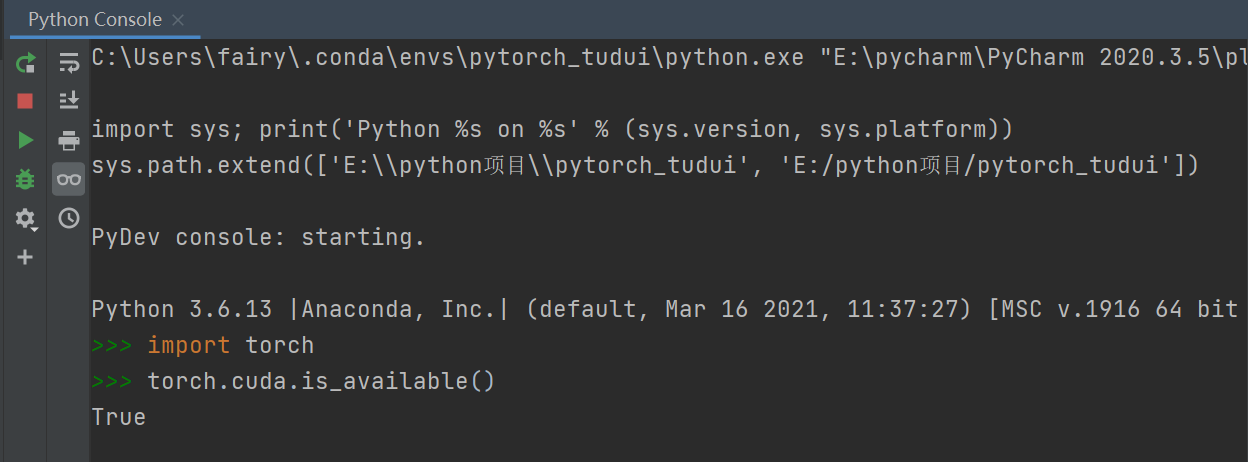Print console output with the printer icon
Viewport: 1248px width, 462px height.
click(68, 140)
